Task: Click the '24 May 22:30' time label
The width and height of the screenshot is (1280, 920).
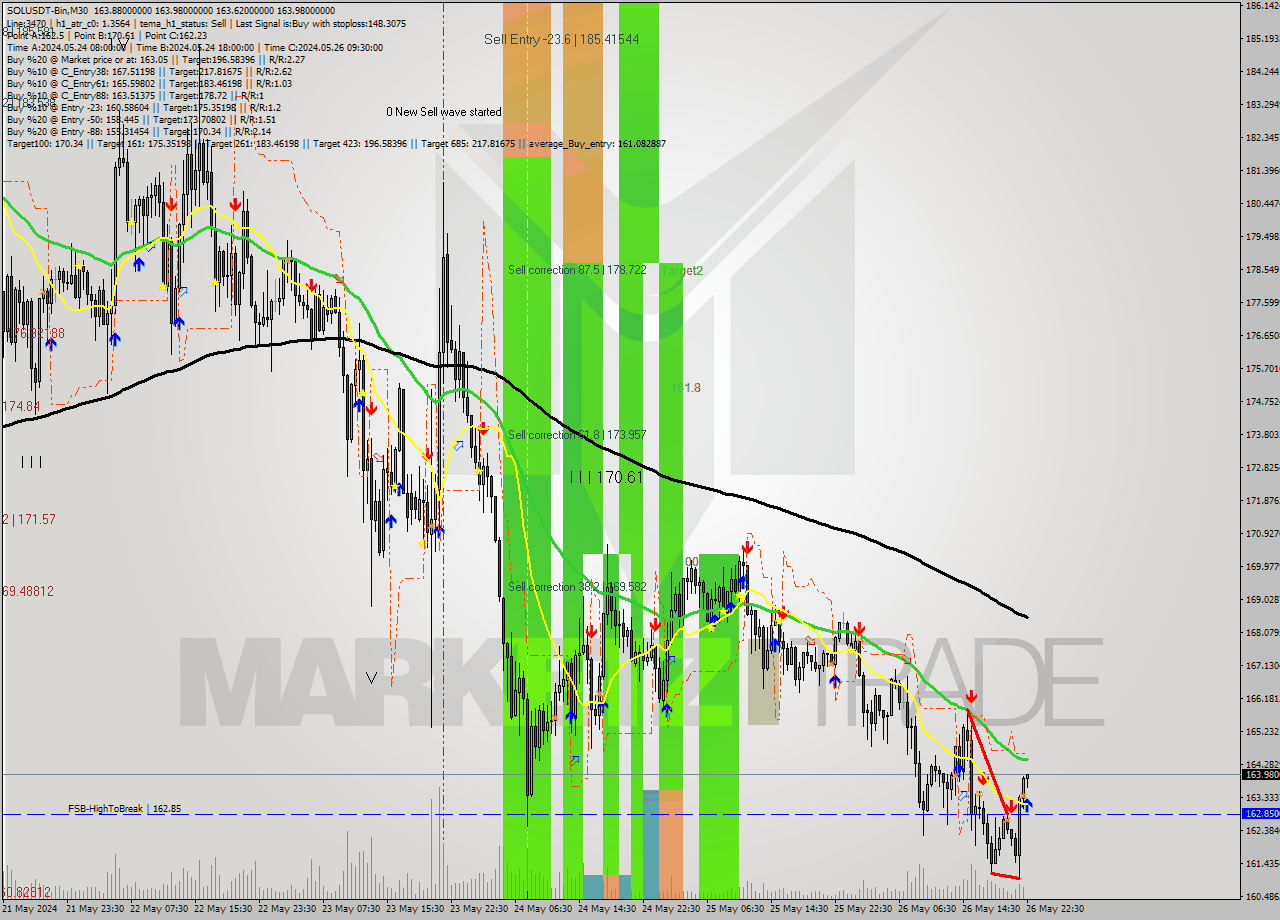Action: coord(671,909)
